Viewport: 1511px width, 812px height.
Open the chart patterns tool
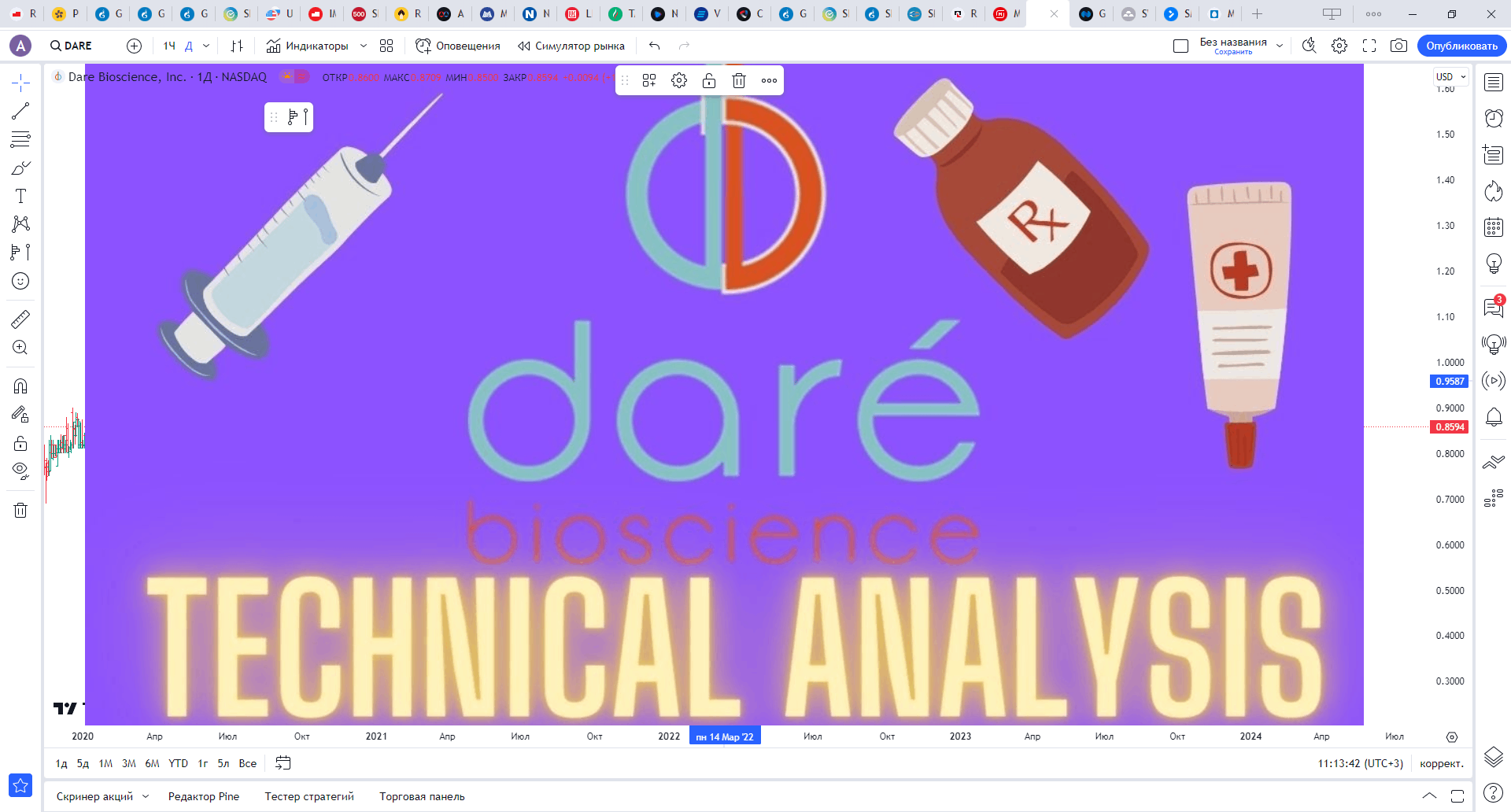click(20, 224)
